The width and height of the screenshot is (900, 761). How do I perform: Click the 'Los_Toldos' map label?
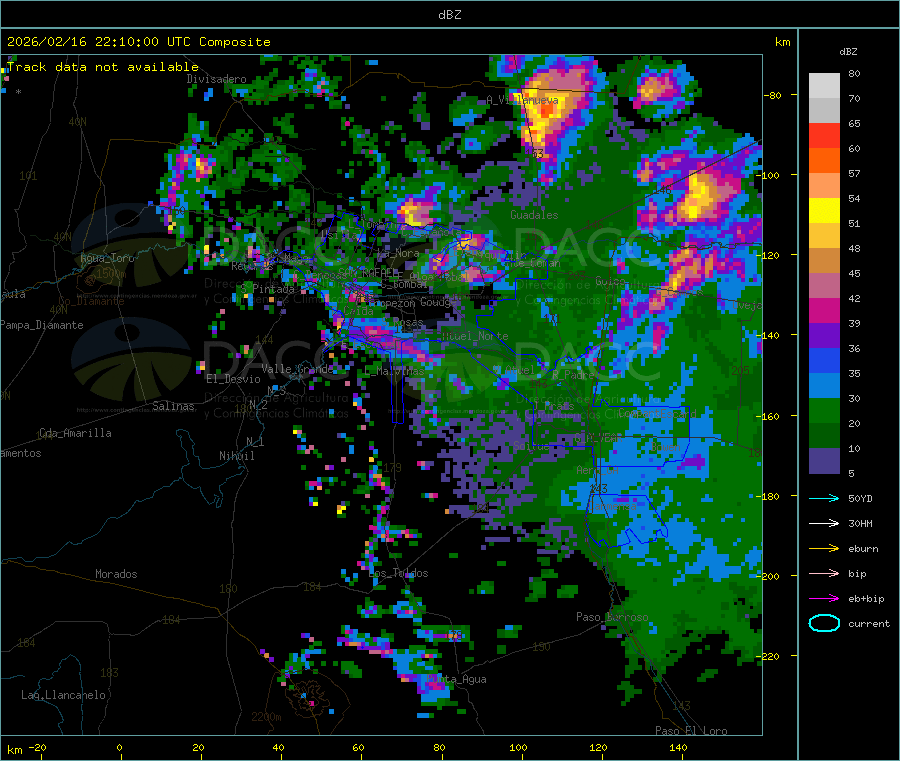point(398,573)
